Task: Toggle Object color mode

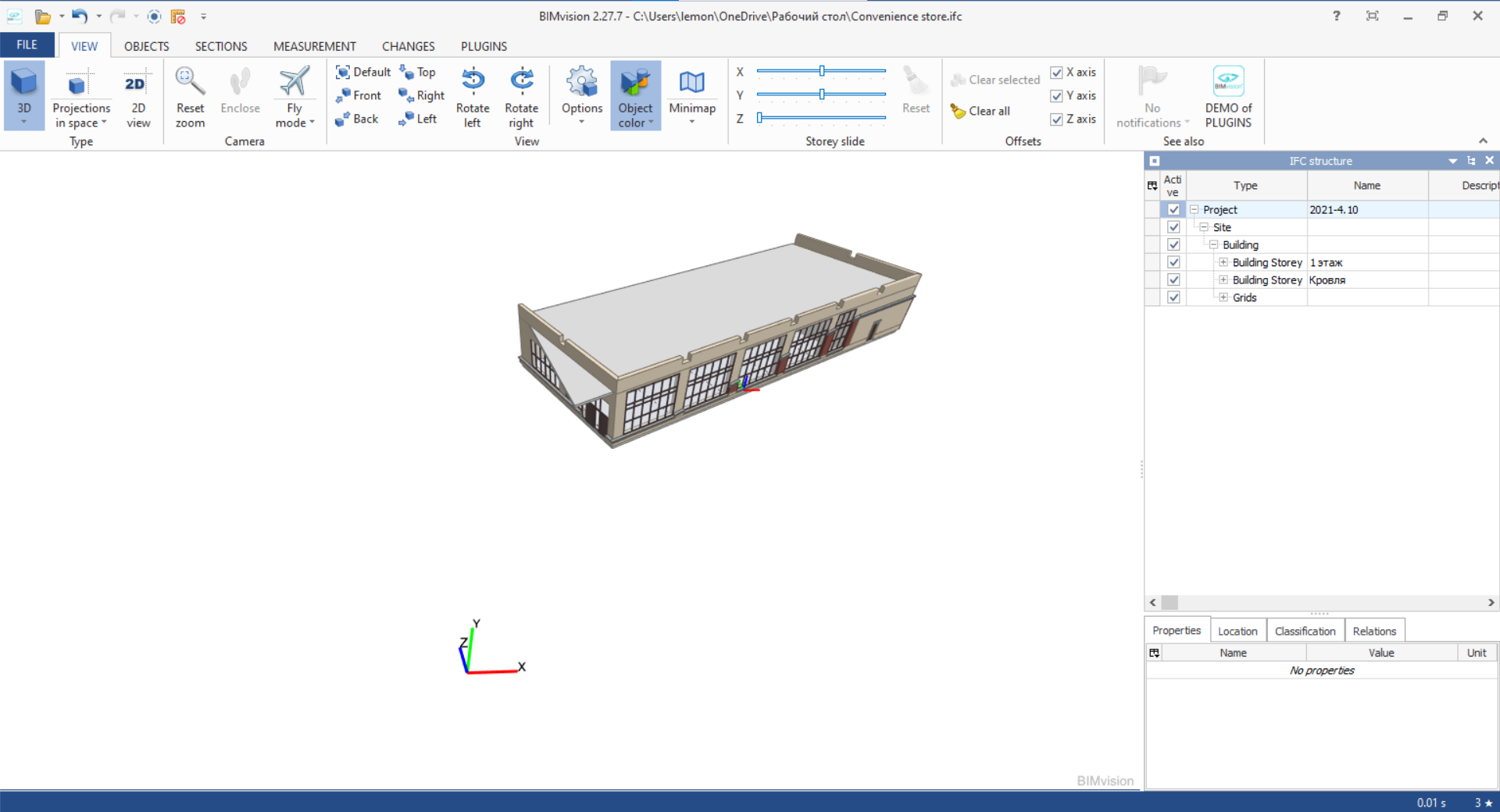Action: (635, 95)
